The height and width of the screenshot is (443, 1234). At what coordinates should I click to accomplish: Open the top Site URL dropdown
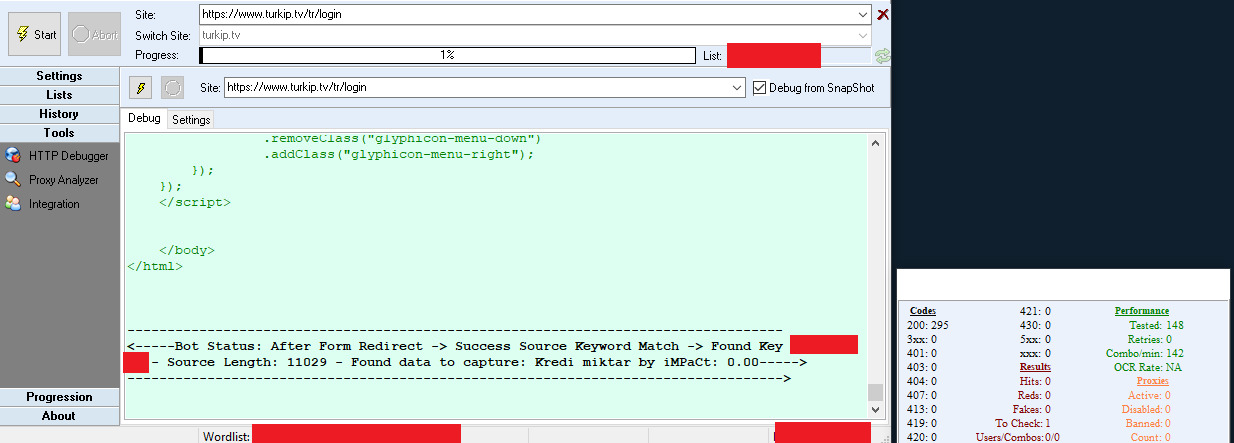(x=863, y=14)
